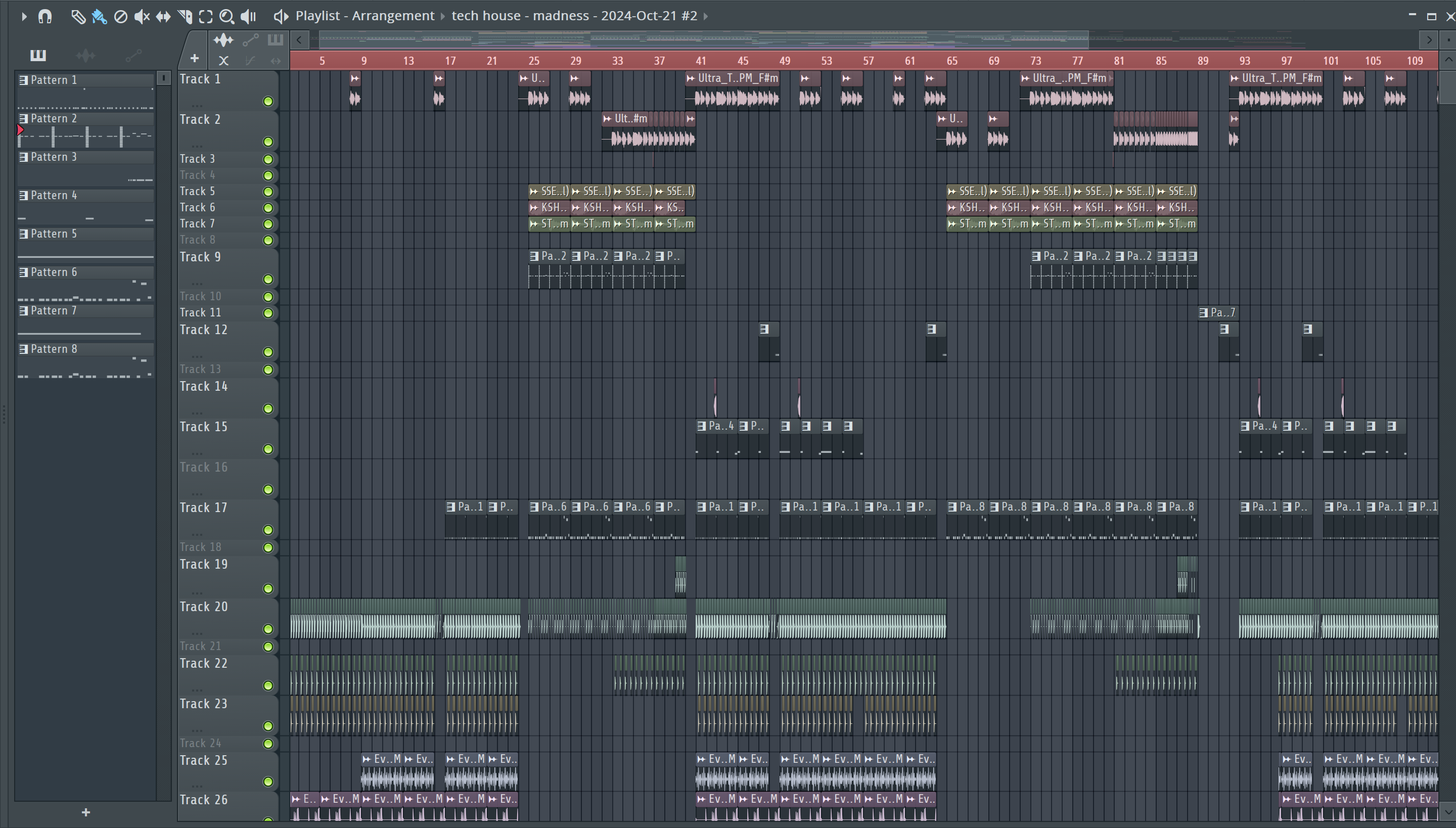Screen dimensions: 1456x828
Task: Show automation clips in the picker panel
Action: coord(133,55)
